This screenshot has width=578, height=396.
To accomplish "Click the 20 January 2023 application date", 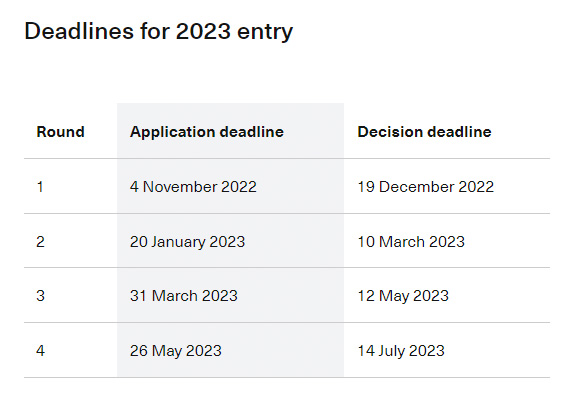I will [x=188, y=242].
